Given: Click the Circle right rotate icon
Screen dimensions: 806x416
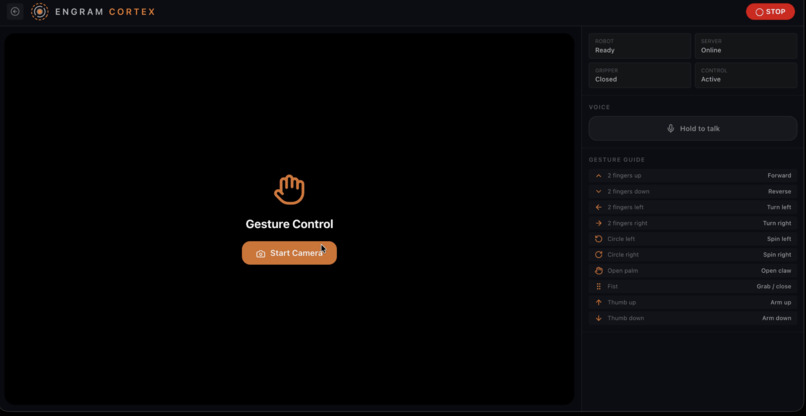Looking at the screenshot, I should point(598,255).
